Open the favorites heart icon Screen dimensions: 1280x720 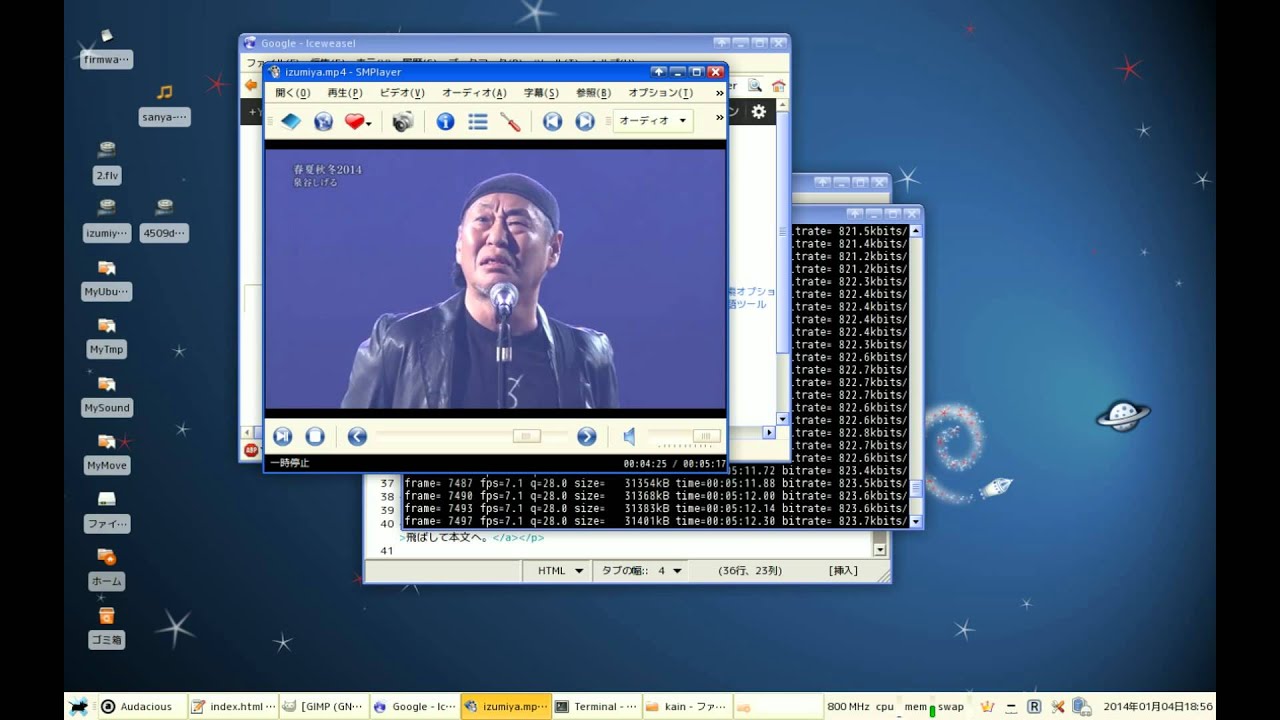(x=353, y=121)
